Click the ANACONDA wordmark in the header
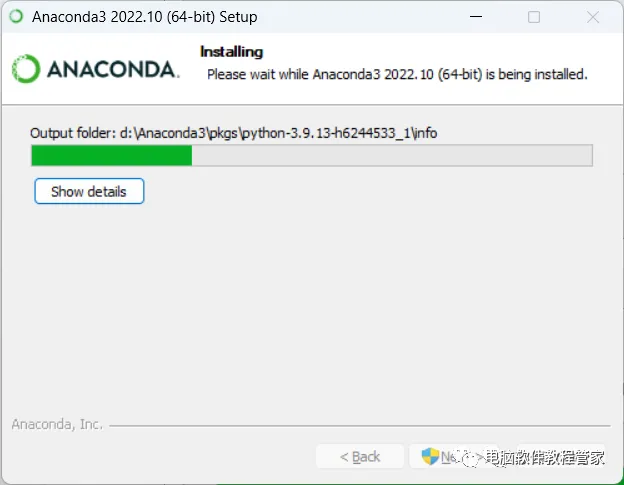The width and height of the screenshot is (624, 485). pyautogui.click(x=113, y=69)
